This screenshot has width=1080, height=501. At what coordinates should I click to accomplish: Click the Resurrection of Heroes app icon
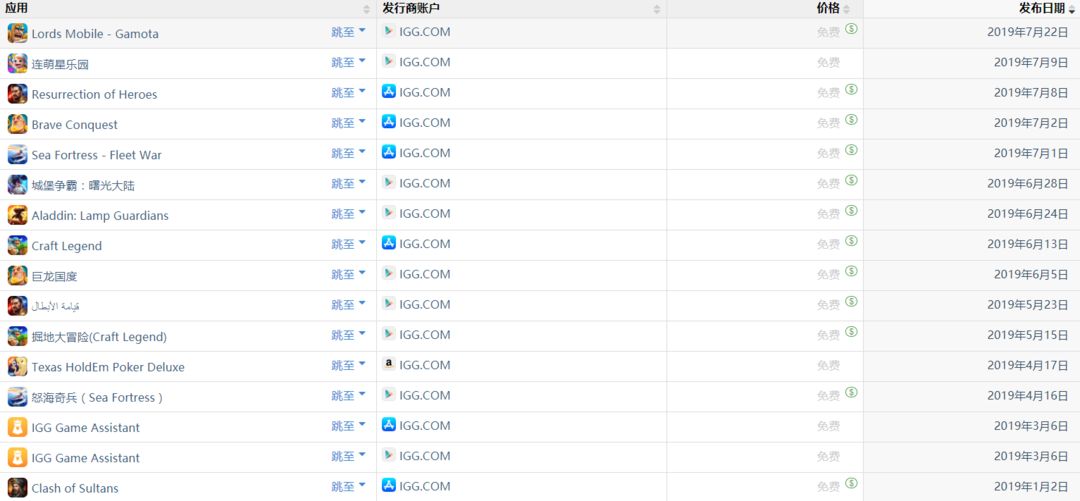(17, 94)
